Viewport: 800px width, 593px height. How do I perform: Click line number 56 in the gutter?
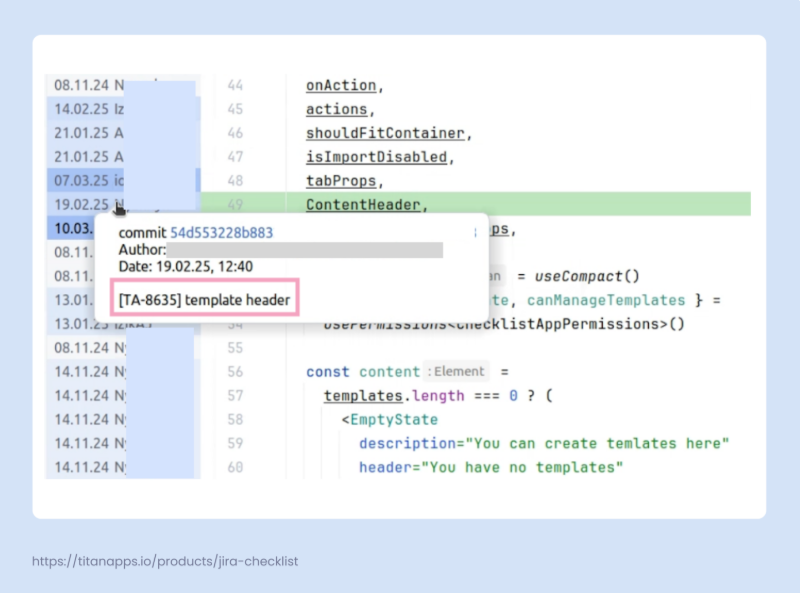(x=235, y=372)
